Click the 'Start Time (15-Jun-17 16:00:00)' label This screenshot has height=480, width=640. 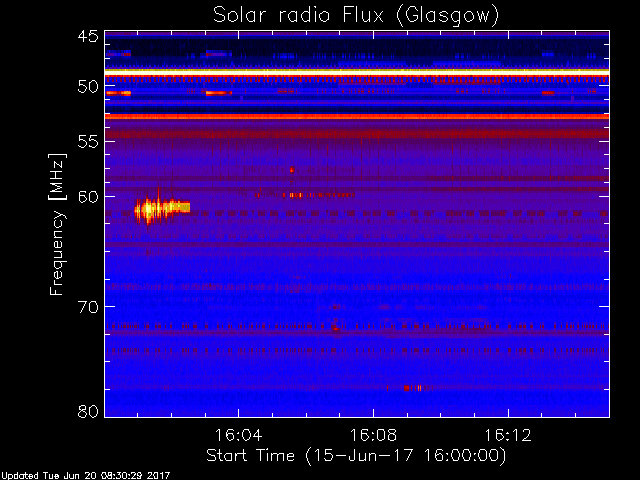356,456
